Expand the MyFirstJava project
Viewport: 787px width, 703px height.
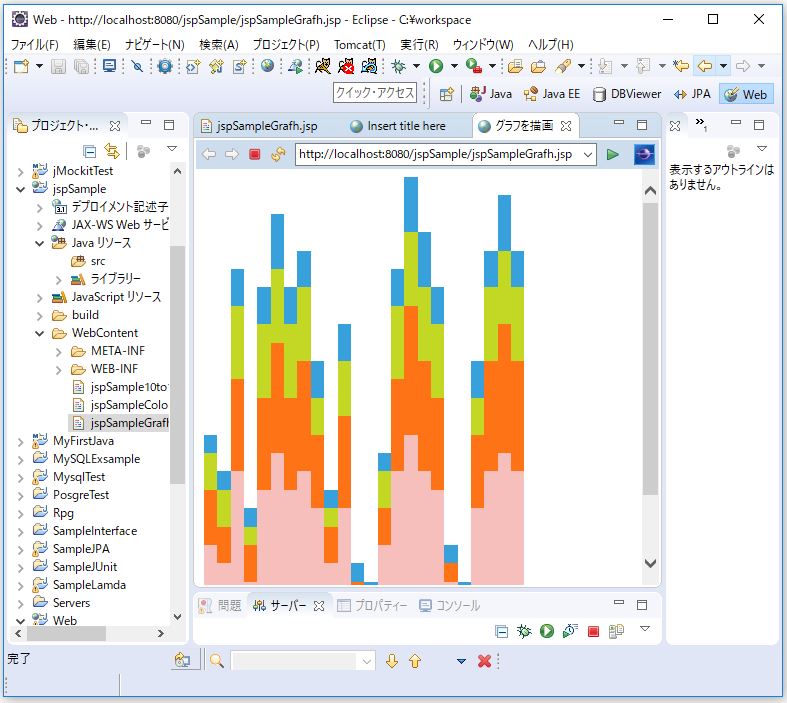[21, 442]
